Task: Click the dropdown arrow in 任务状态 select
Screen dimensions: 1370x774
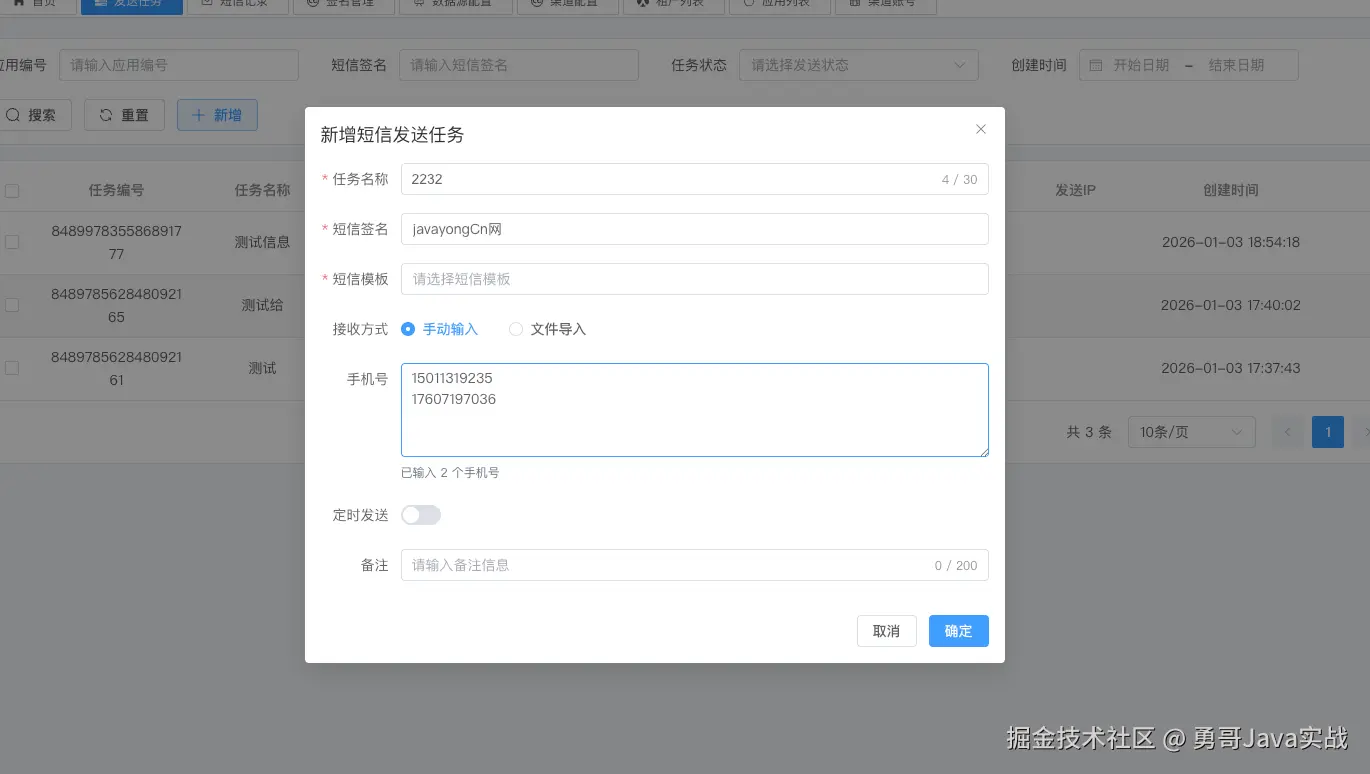Action: click(x=960, y=65)
